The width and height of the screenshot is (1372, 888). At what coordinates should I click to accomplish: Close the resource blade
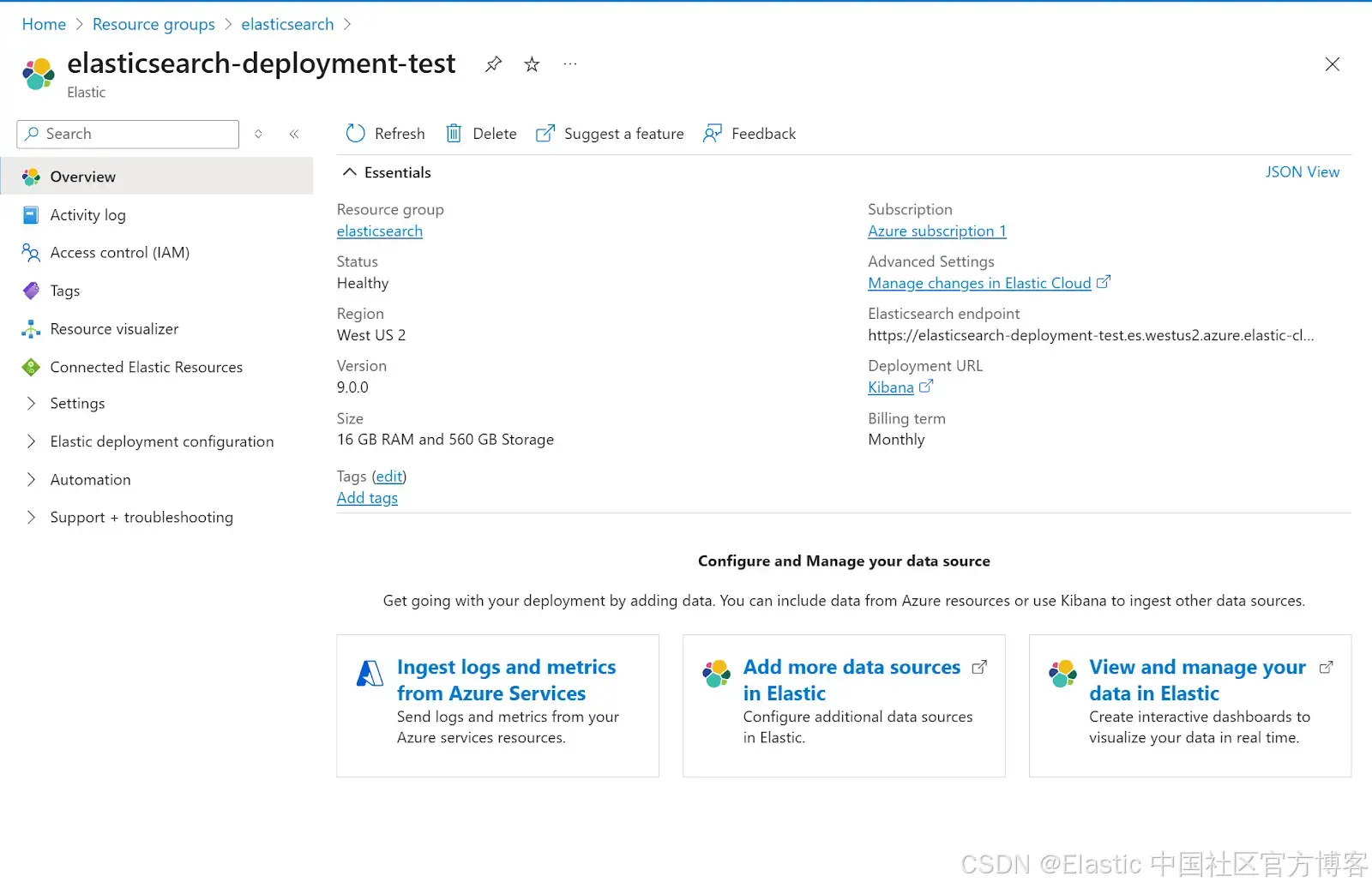[x=1332, y=64]
